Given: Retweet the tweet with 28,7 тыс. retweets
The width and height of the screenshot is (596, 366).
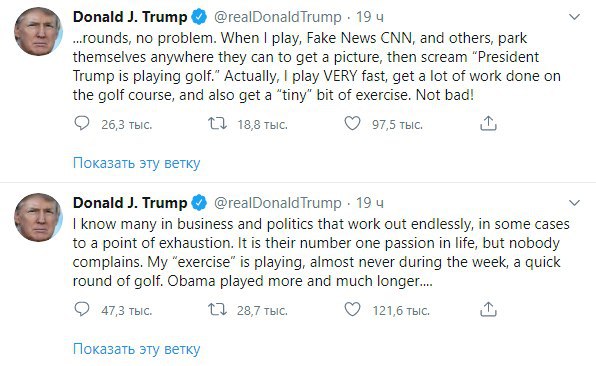Looking at the screenshot, I should (217, 309).
